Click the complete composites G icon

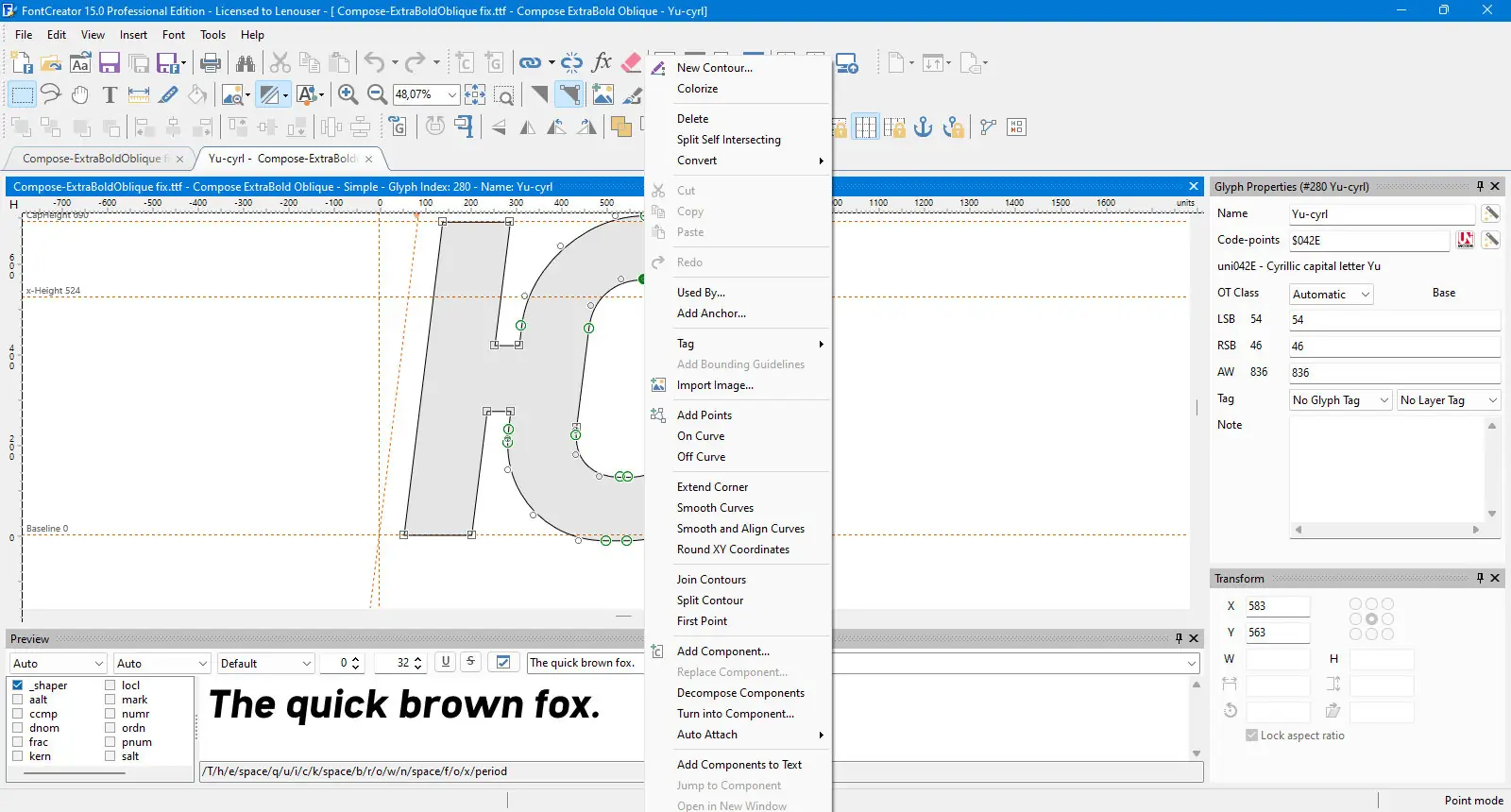pos(398,127)
